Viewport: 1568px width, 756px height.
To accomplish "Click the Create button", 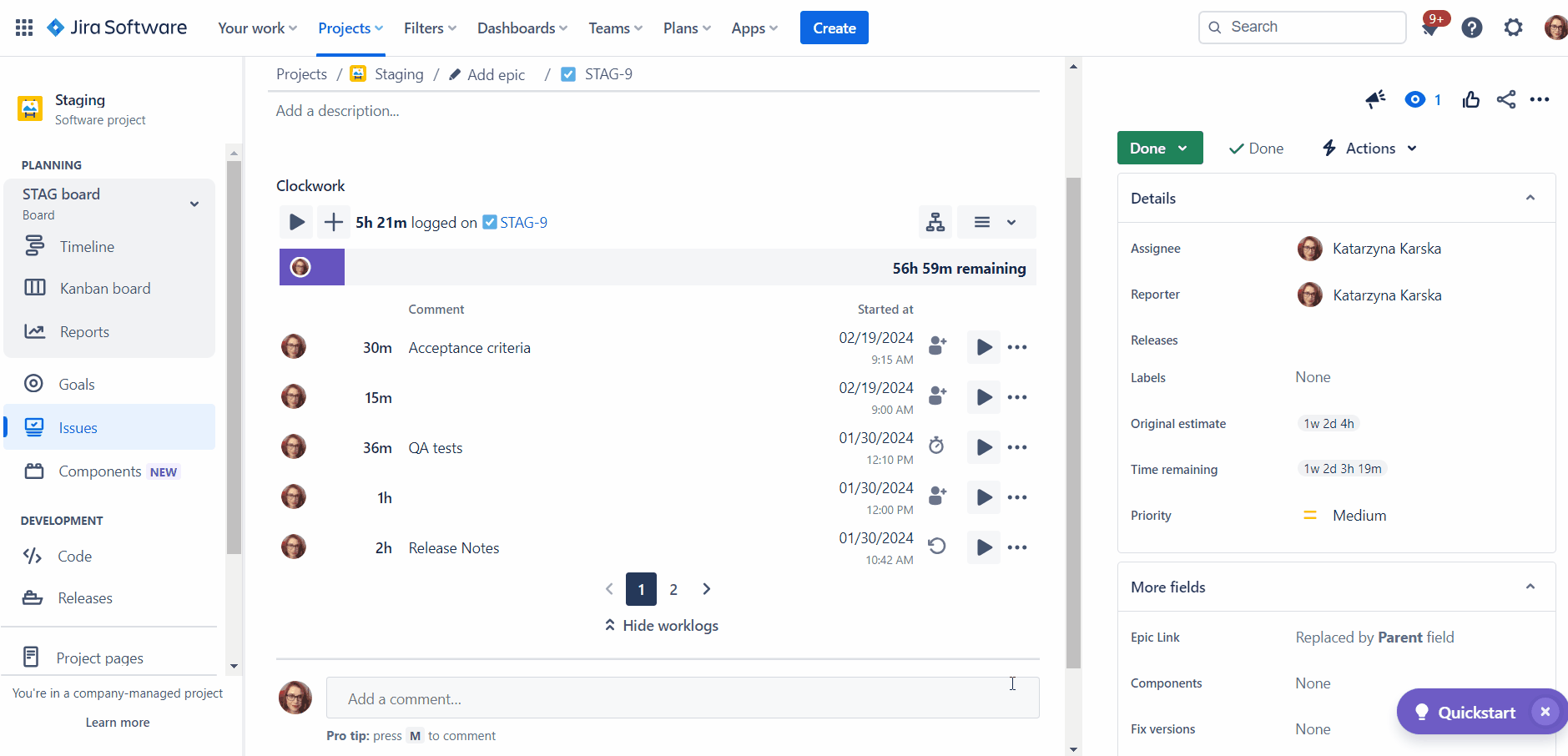I will [834, 27].
